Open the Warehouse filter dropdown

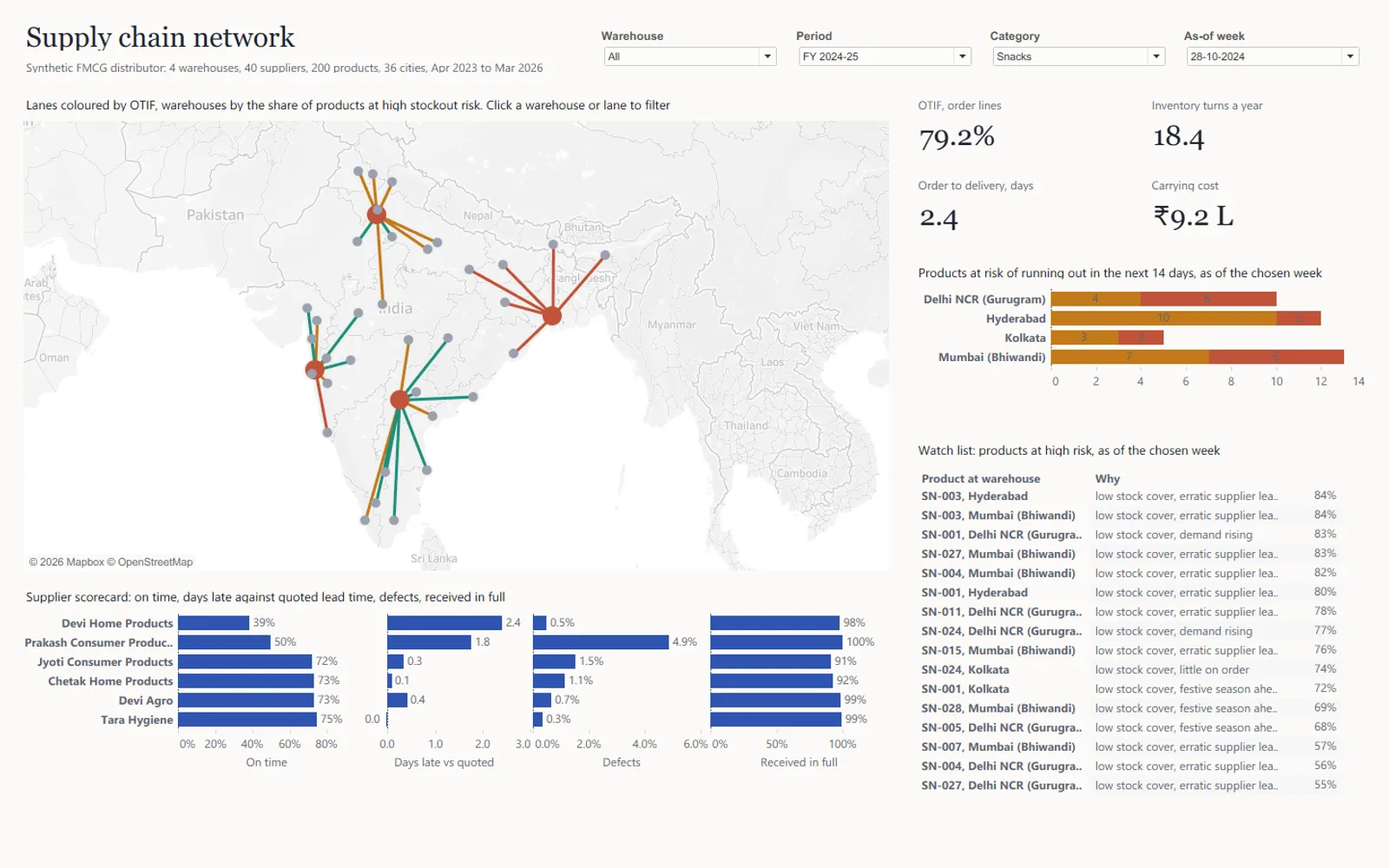tap(689, 56)
